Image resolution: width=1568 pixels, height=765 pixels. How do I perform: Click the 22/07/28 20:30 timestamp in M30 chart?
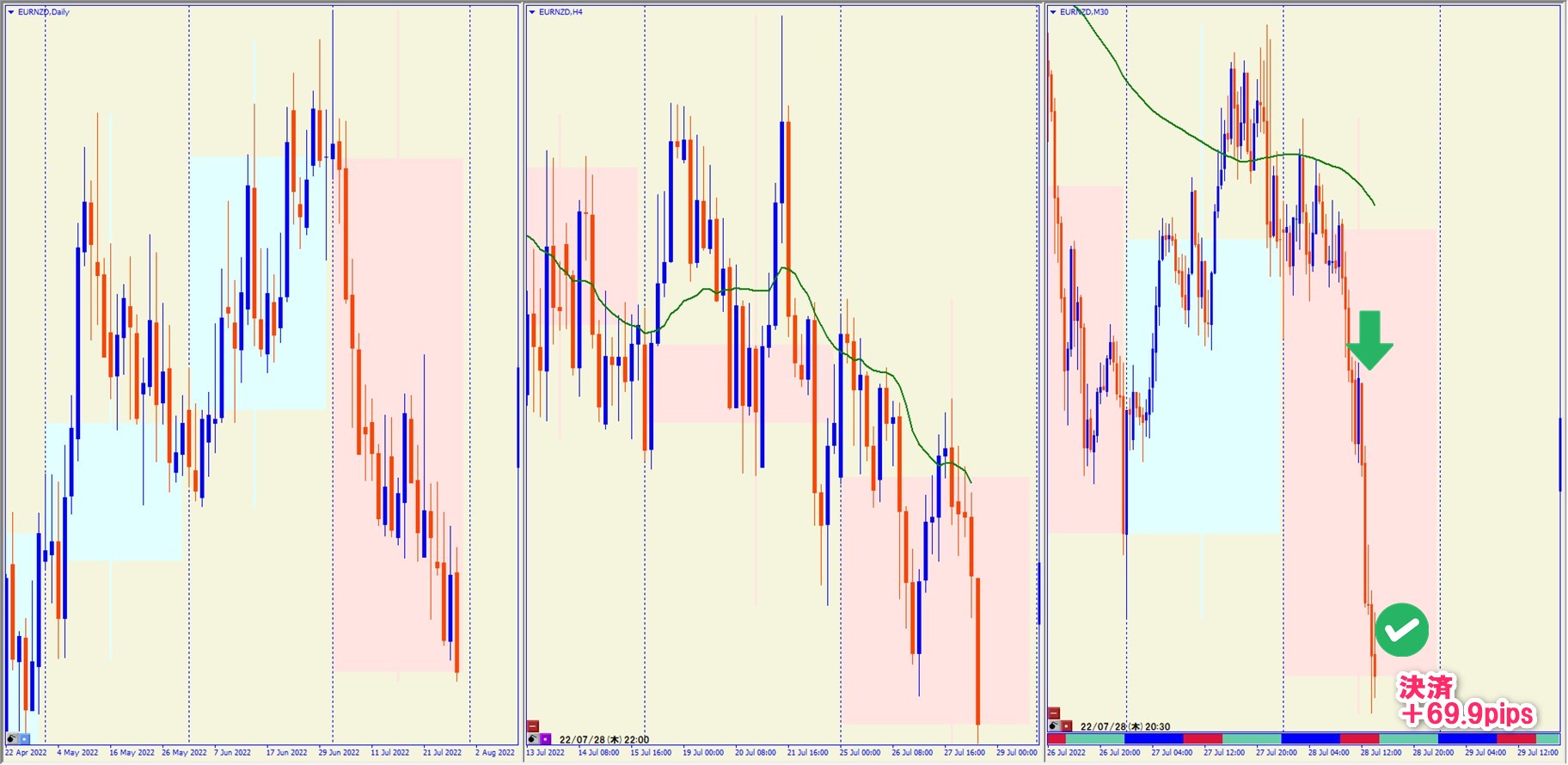1124,726
